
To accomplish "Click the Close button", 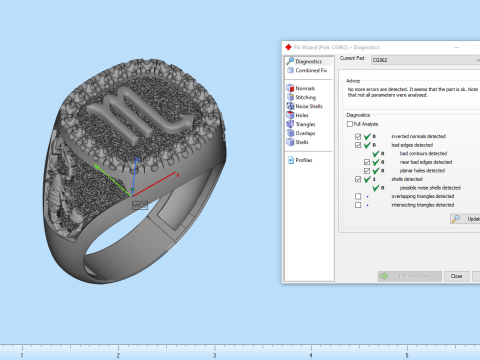I will point(456,276).
